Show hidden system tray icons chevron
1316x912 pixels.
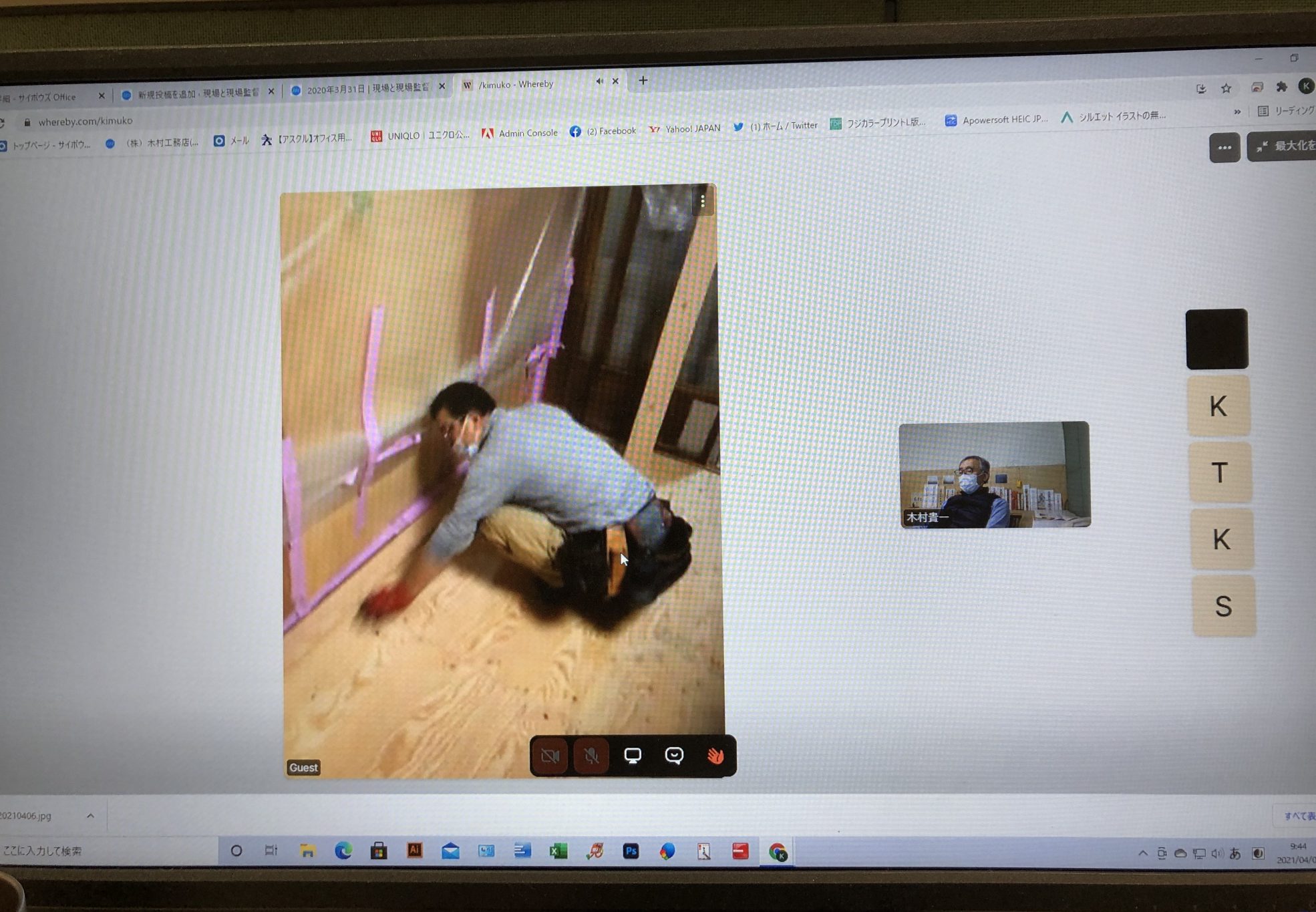1143,853
